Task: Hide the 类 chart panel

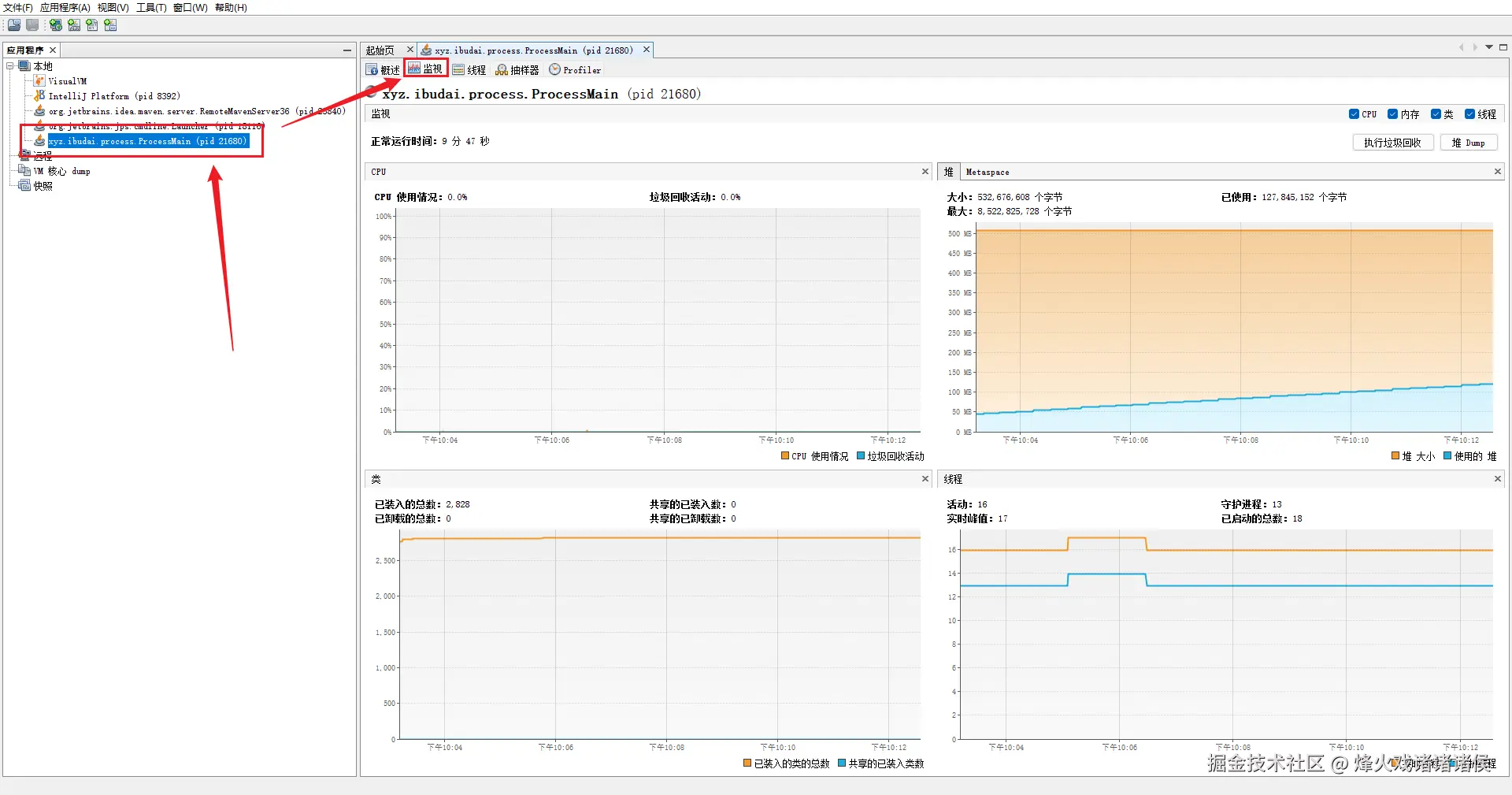Action: (x=925, y=479)
